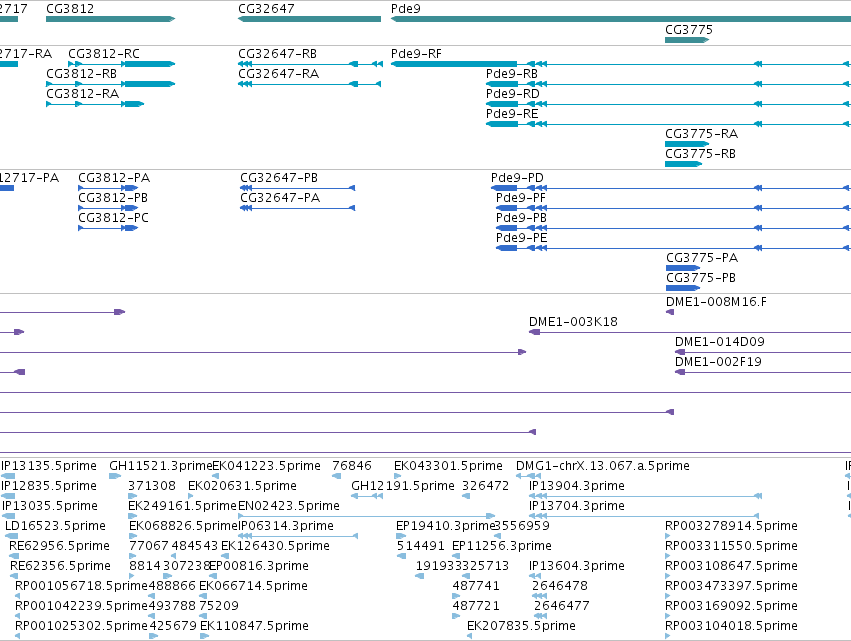
Task: Select transcript CG3775-RB
Action: pos(700,154)
